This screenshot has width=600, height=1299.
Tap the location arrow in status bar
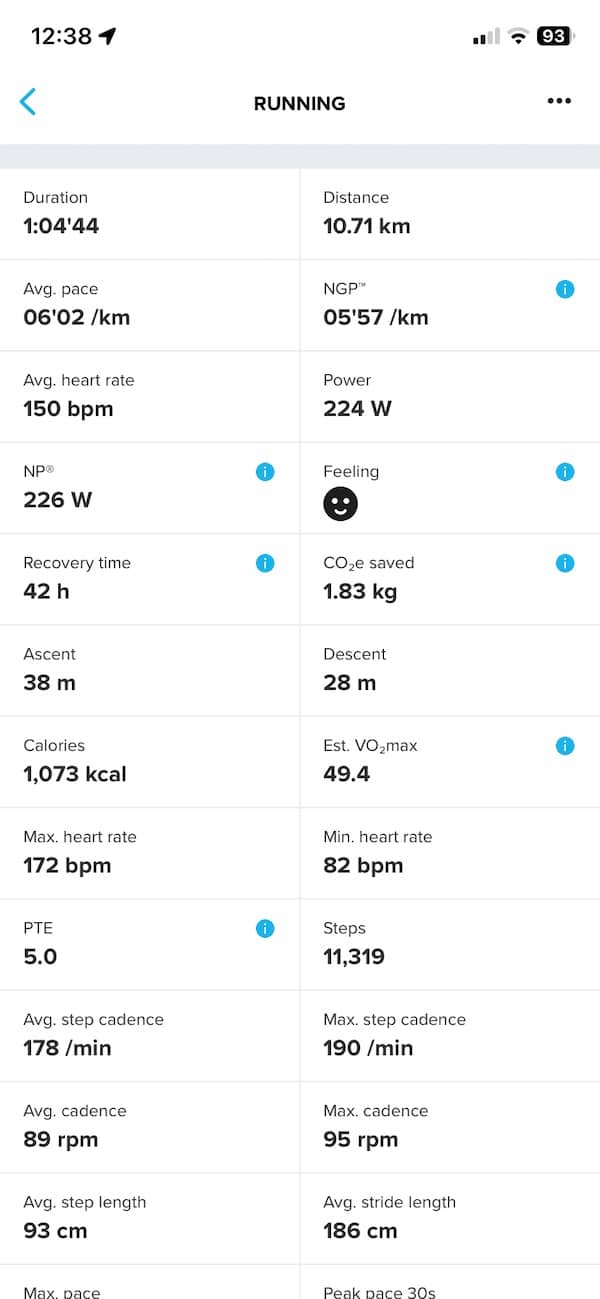click(108, 36)
